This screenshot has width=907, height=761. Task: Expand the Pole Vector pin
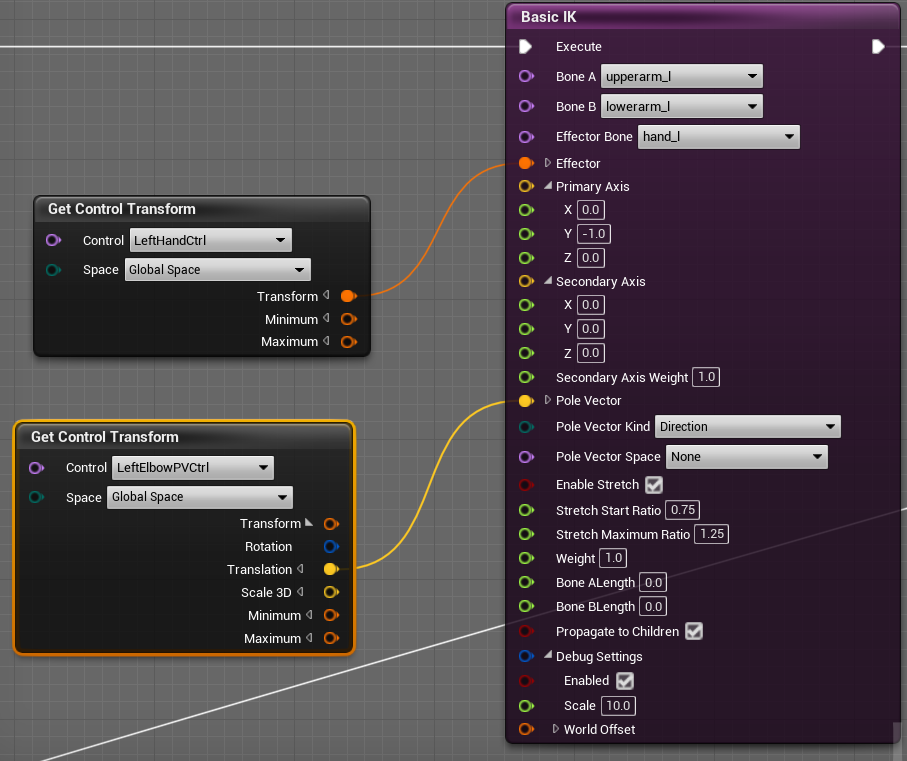pos(547,400)
